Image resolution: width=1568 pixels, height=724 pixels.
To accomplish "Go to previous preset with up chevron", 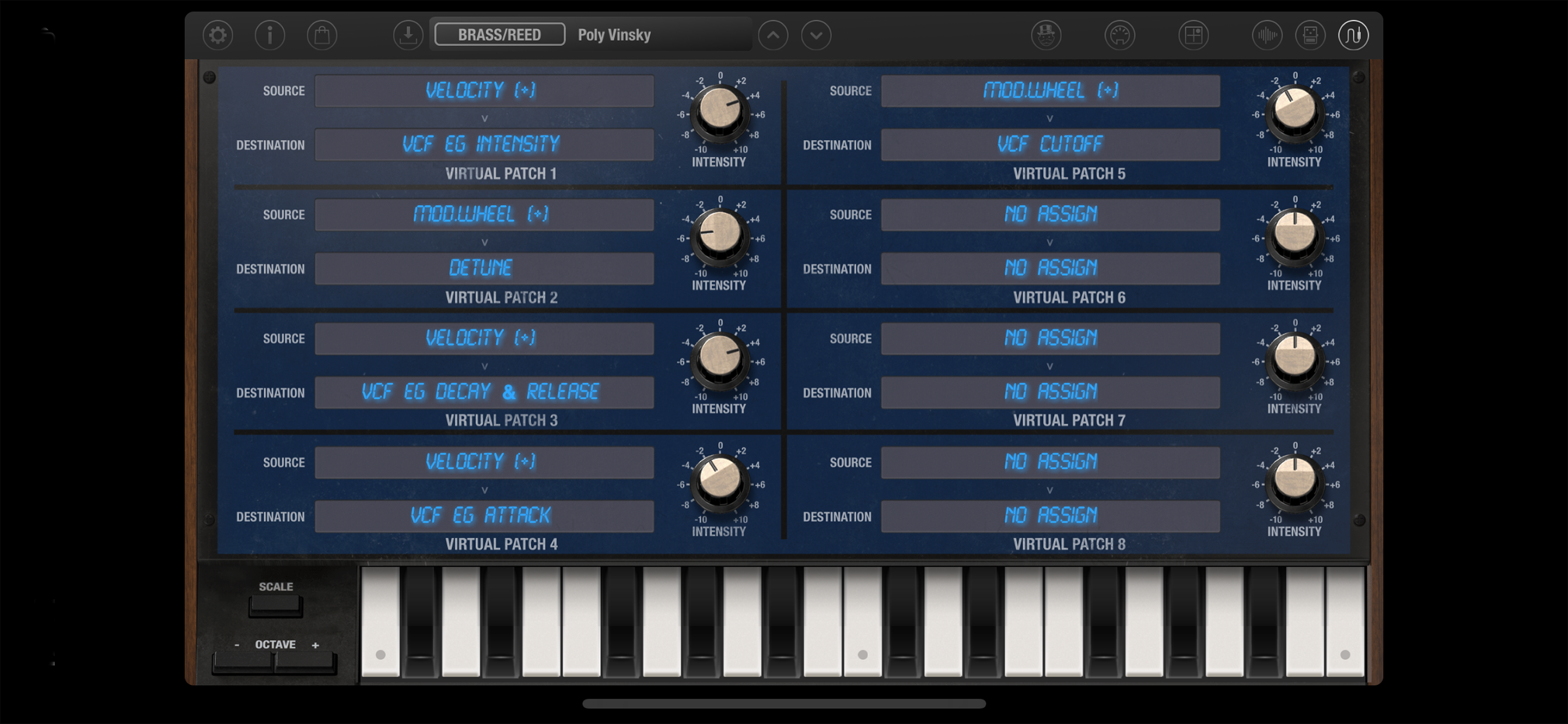I will 772,36.
